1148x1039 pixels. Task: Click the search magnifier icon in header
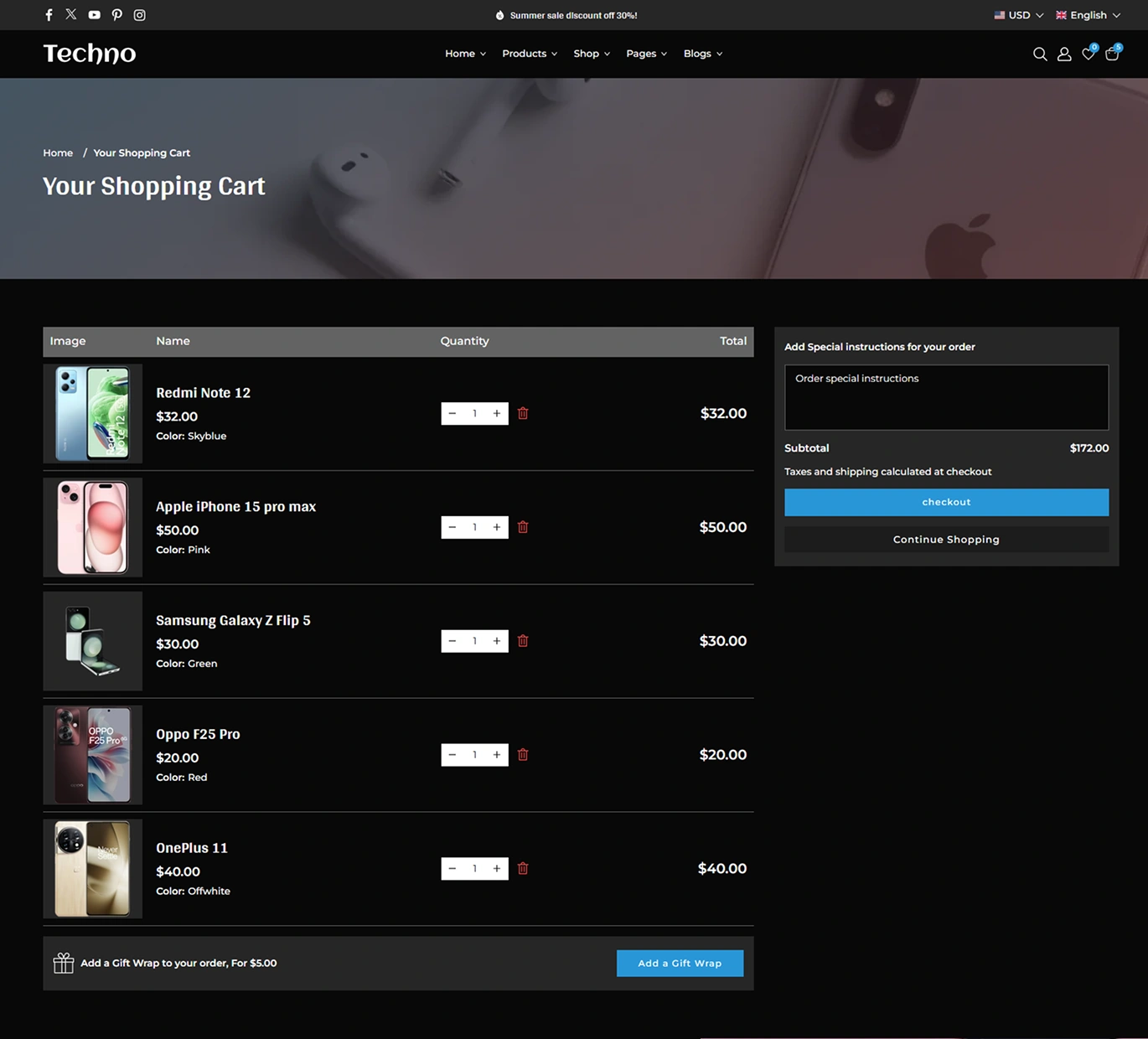tap(1040, 54)
